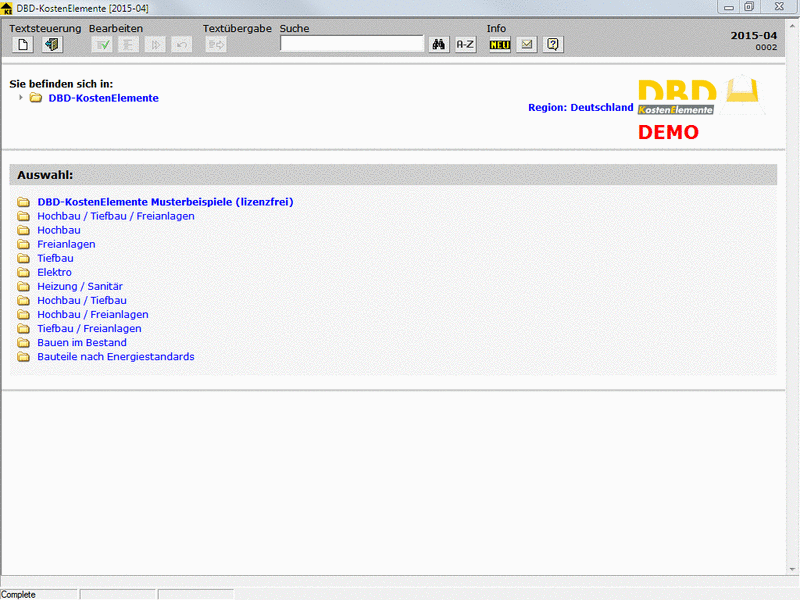Click the DBD KostenElemente logo
Viewport: 800px width, 600px height.
pos(702,95)
